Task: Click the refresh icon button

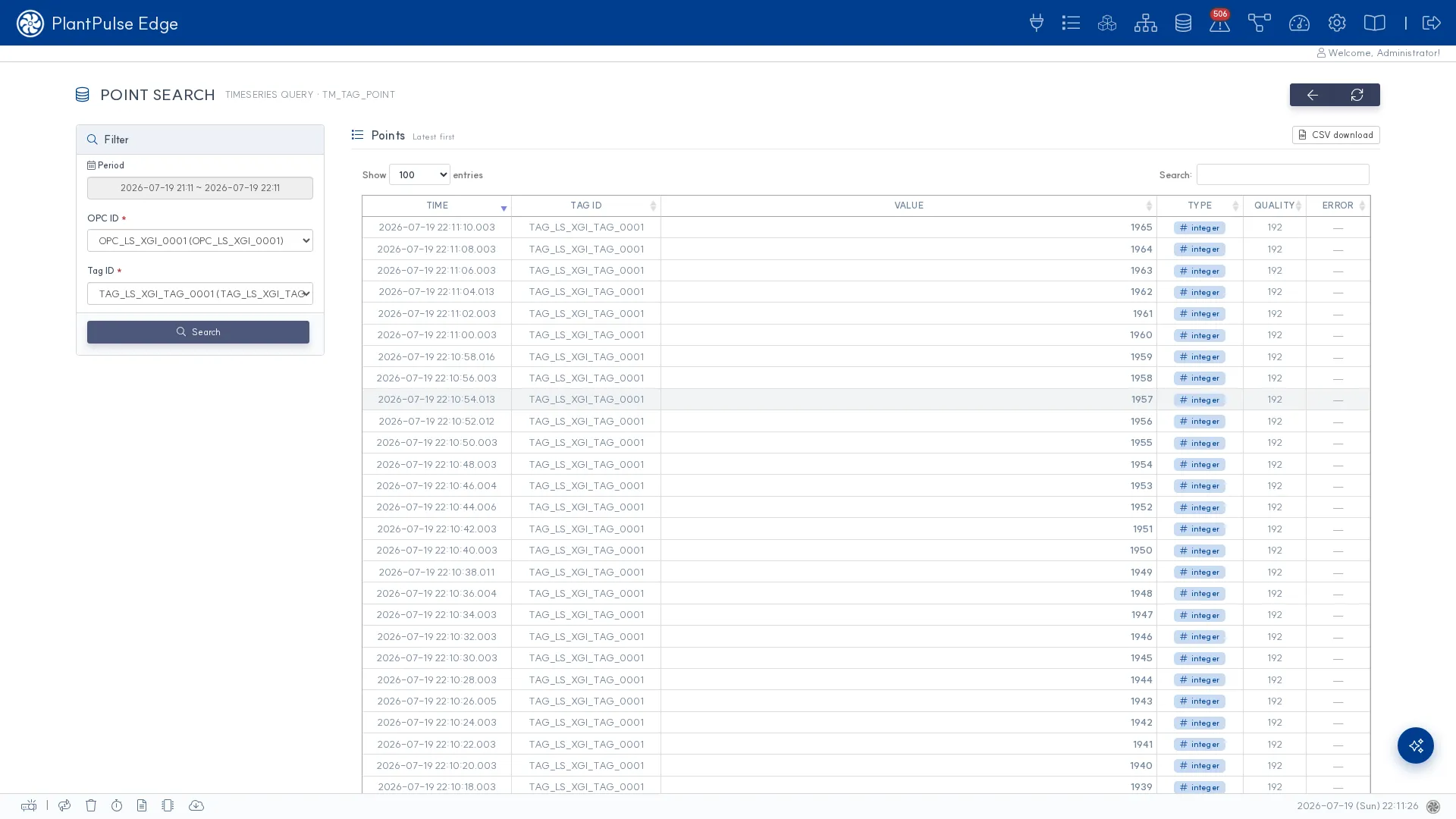Action: coord(1357,95)
